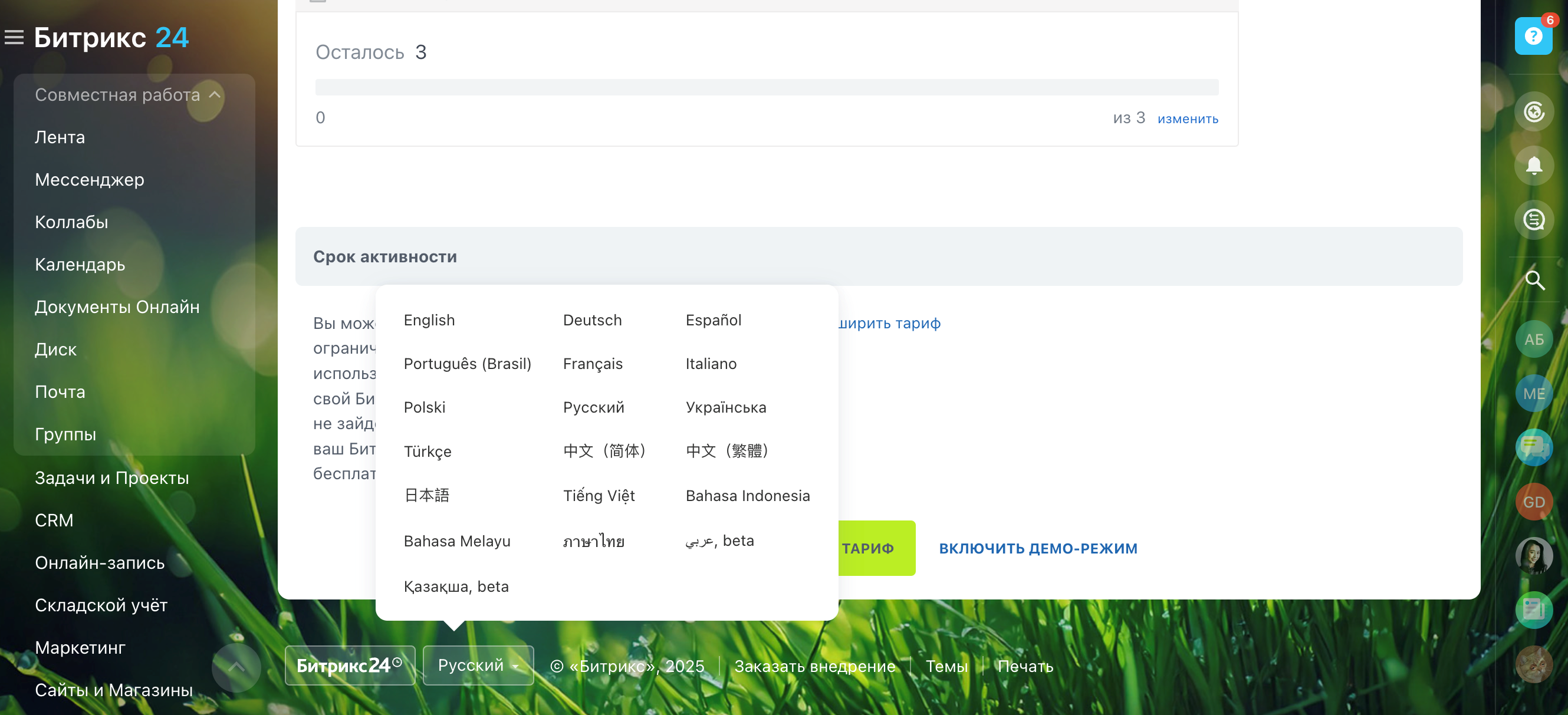This screenshot has height=715, width=1568.
Task: Pick 日本語 from language list
Action: 427,495
